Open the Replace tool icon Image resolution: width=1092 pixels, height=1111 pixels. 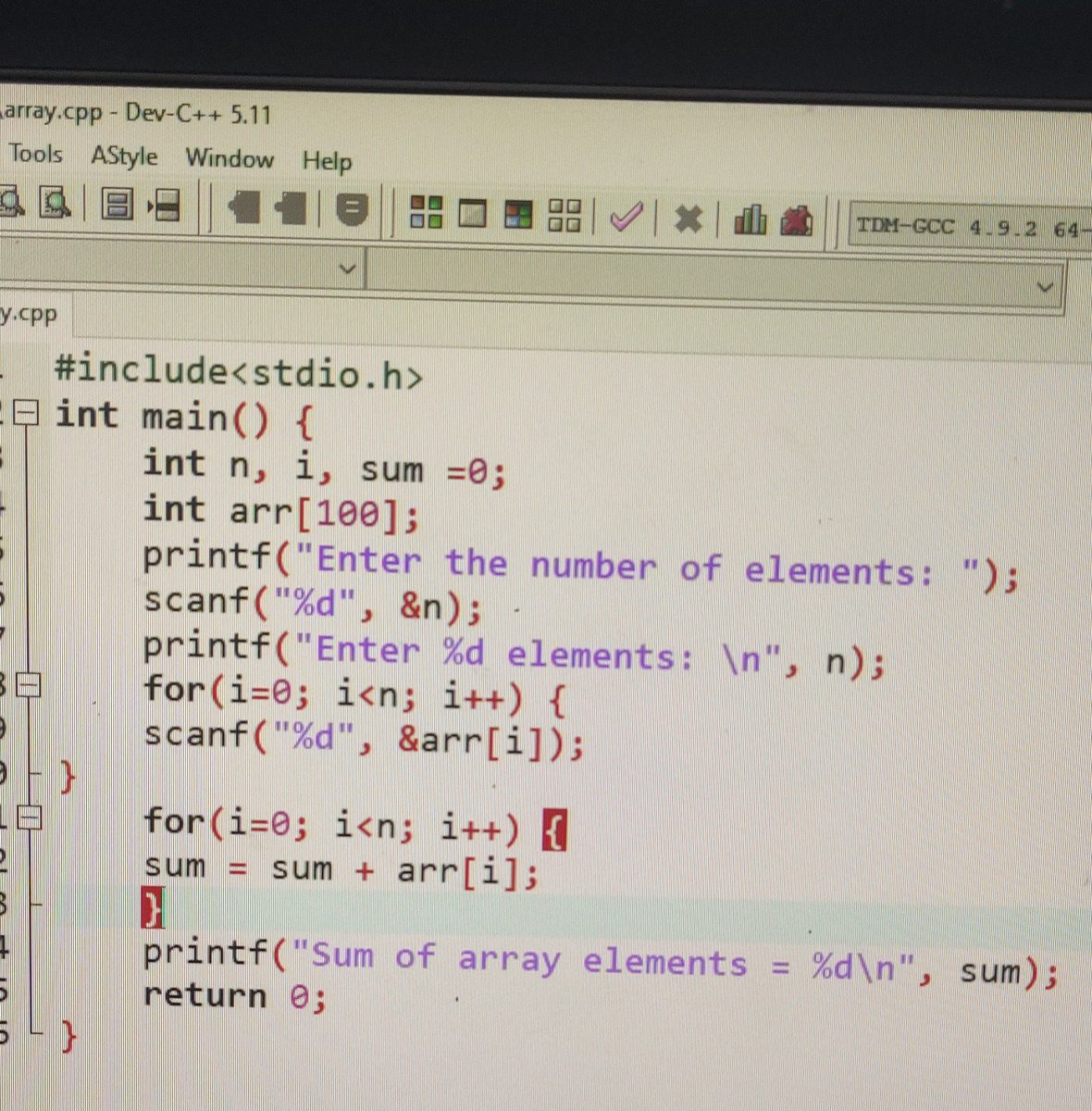[x=56, y=205]
